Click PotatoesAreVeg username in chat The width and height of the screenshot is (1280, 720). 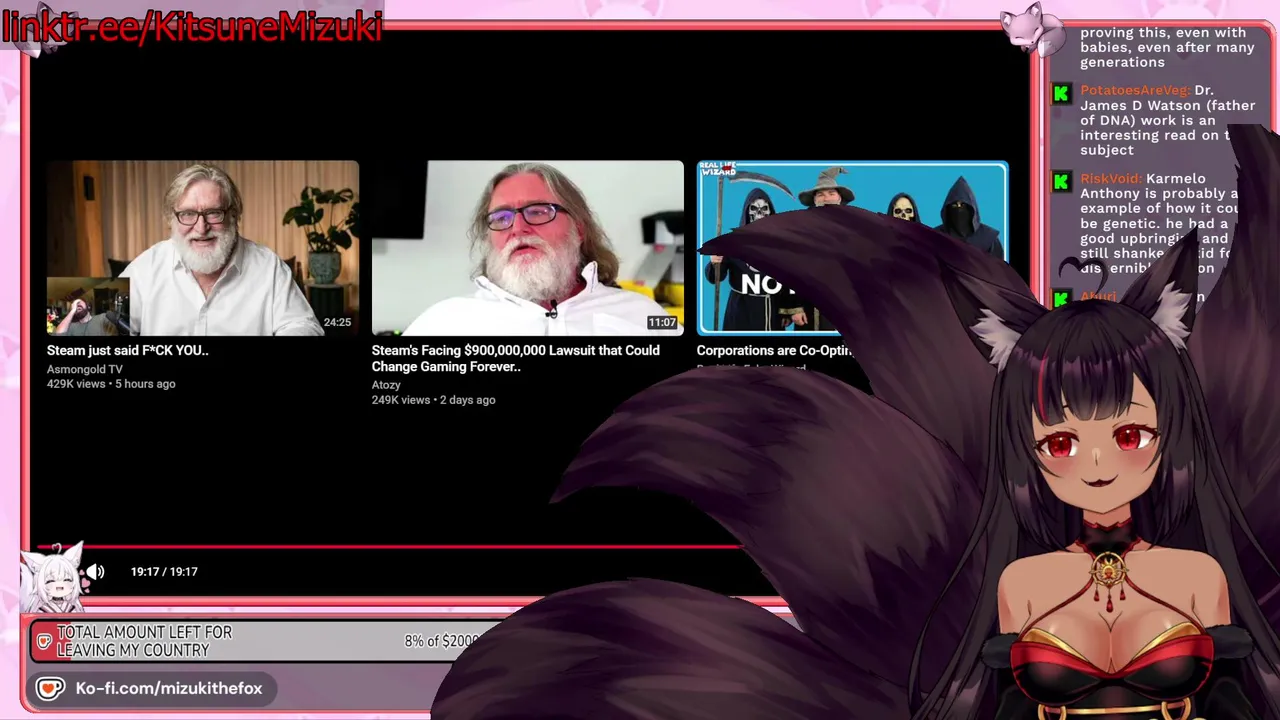point(1135,90)
